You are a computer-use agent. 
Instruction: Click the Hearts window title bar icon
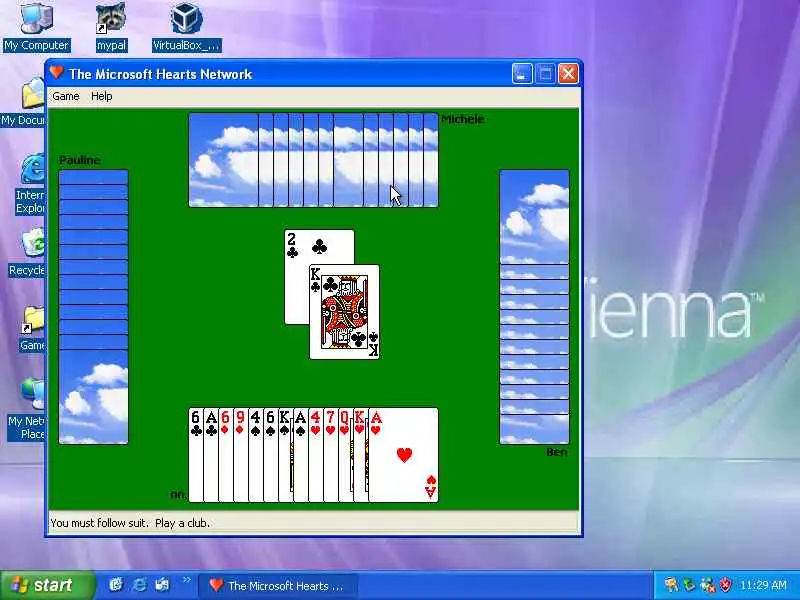pos(57,73)
